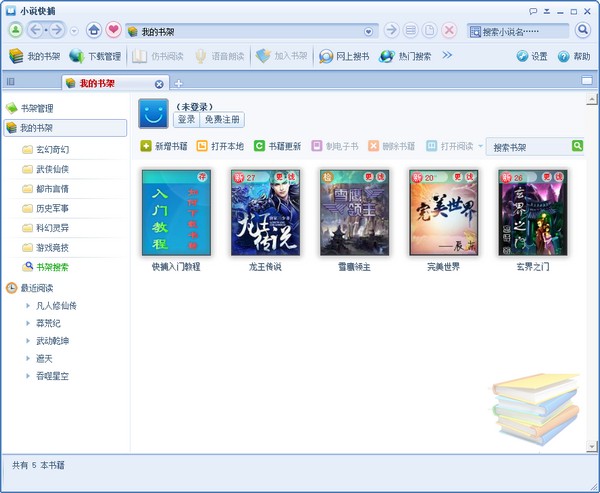The height and width of the screenshot is (493, 600).
Task: Click the chapter list icon in navigation bar
Action: click(411, 30)
